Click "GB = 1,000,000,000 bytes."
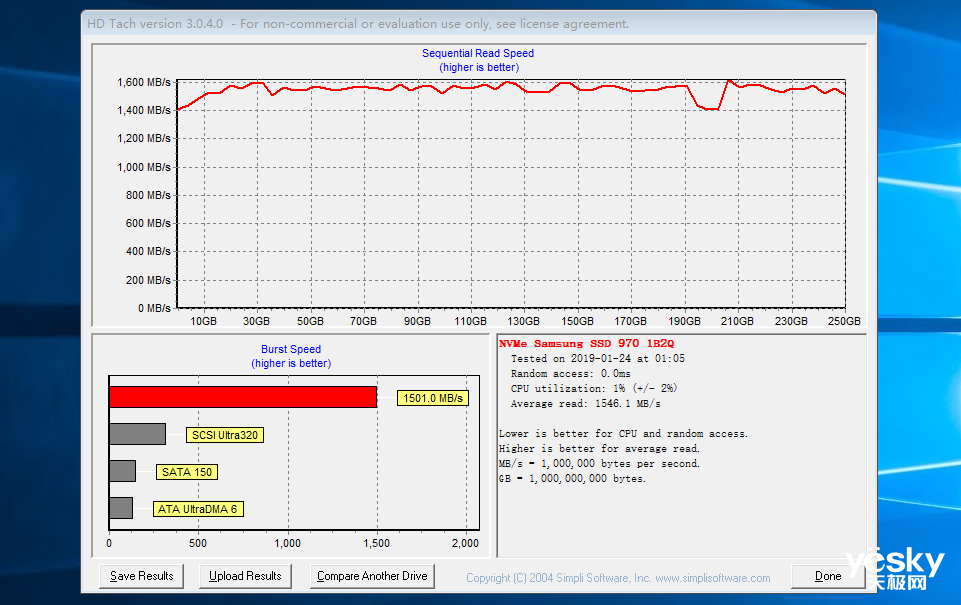 pyautogui.click(x=572, y=479)
